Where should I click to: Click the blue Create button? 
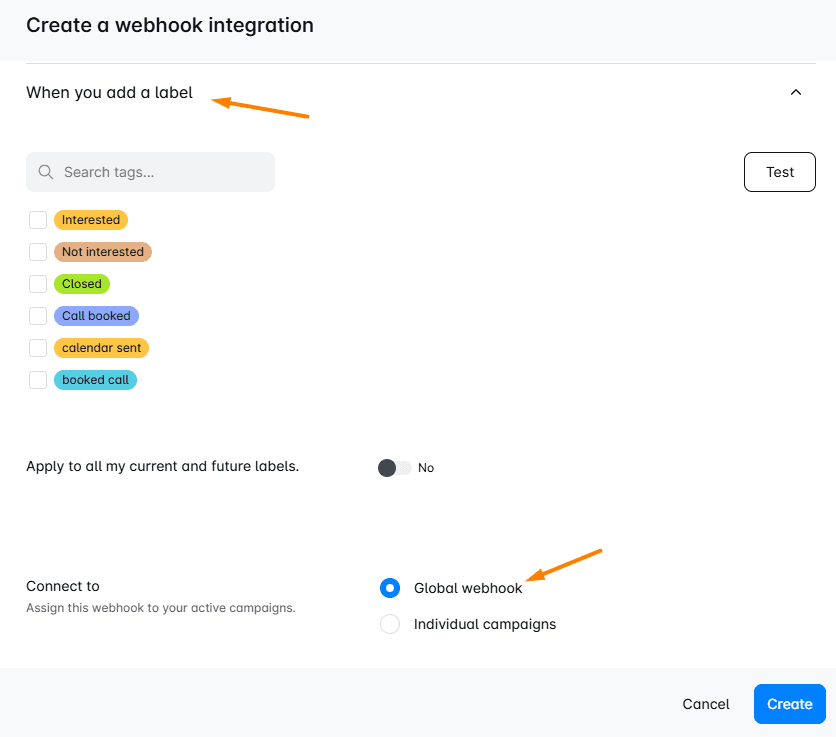790,704
